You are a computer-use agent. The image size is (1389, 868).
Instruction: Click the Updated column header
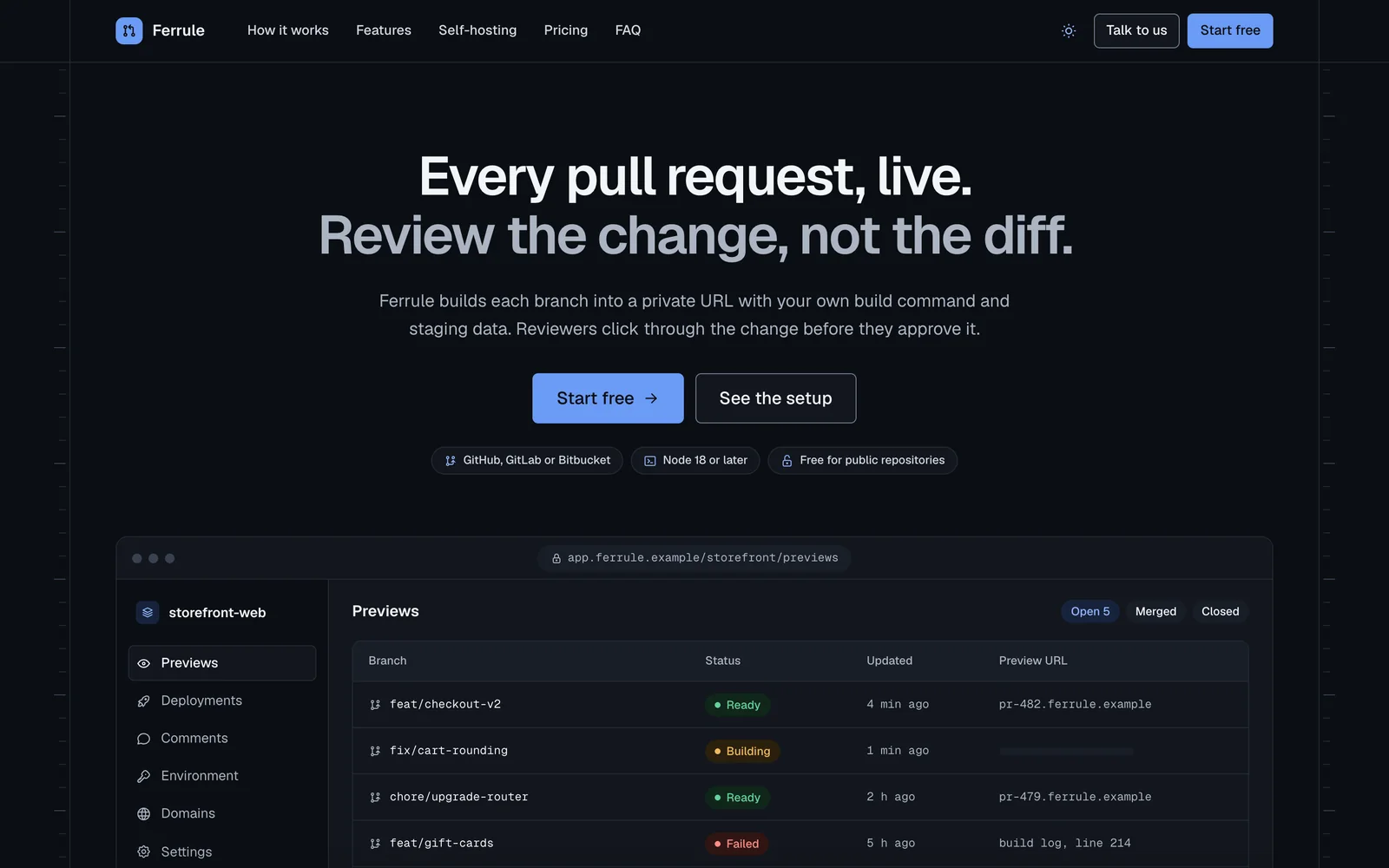tap(889, 661)
